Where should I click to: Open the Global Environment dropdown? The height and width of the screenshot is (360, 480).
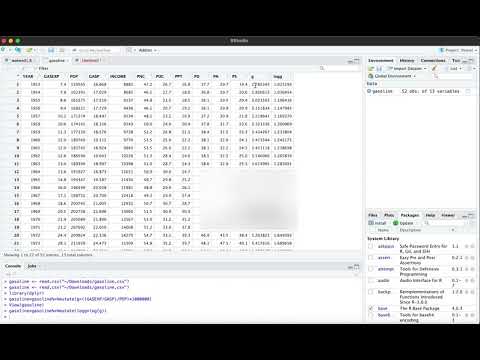coord(392,76)
